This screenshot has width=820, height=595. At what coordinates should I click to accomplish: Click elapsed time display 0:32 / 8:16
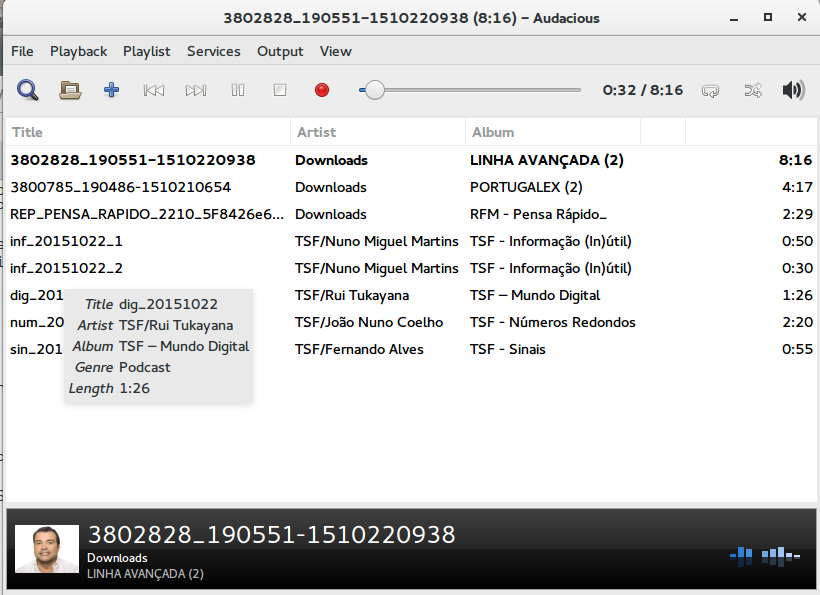pos(643,90)
